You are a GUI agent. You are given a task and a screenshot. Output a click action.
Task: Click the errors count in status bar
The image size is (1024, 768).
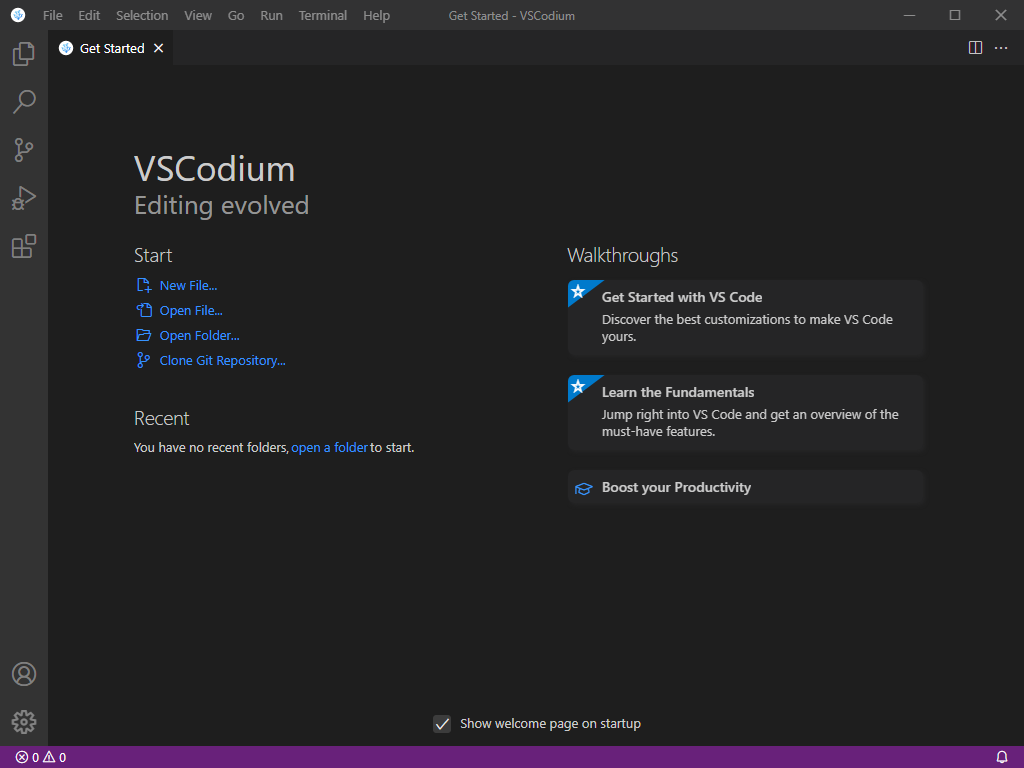click(27, 758)
